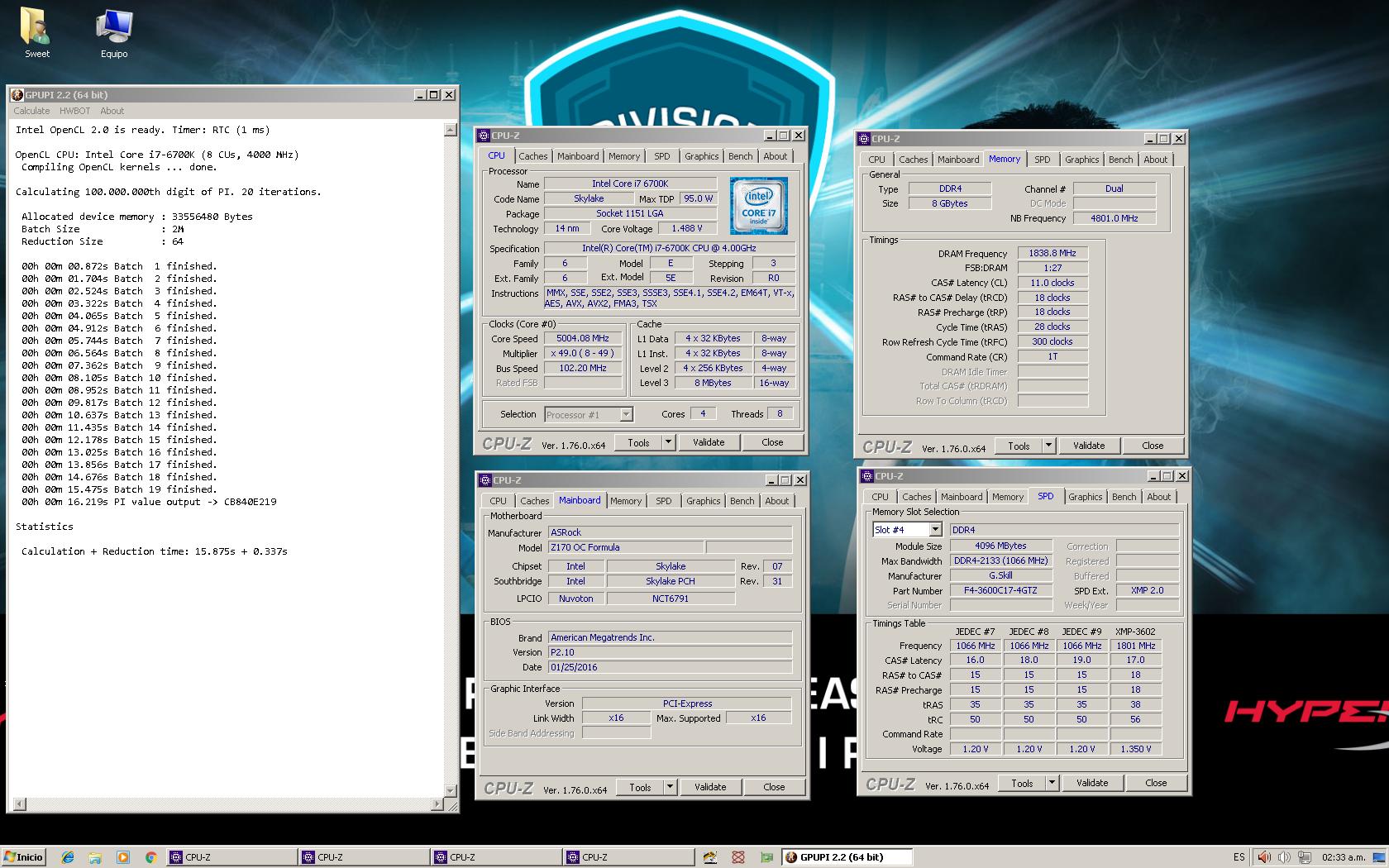Click the Core Voltage value 1.488 V
The width and height of the screenshot is (1389, 868).
tap(687, 228)
